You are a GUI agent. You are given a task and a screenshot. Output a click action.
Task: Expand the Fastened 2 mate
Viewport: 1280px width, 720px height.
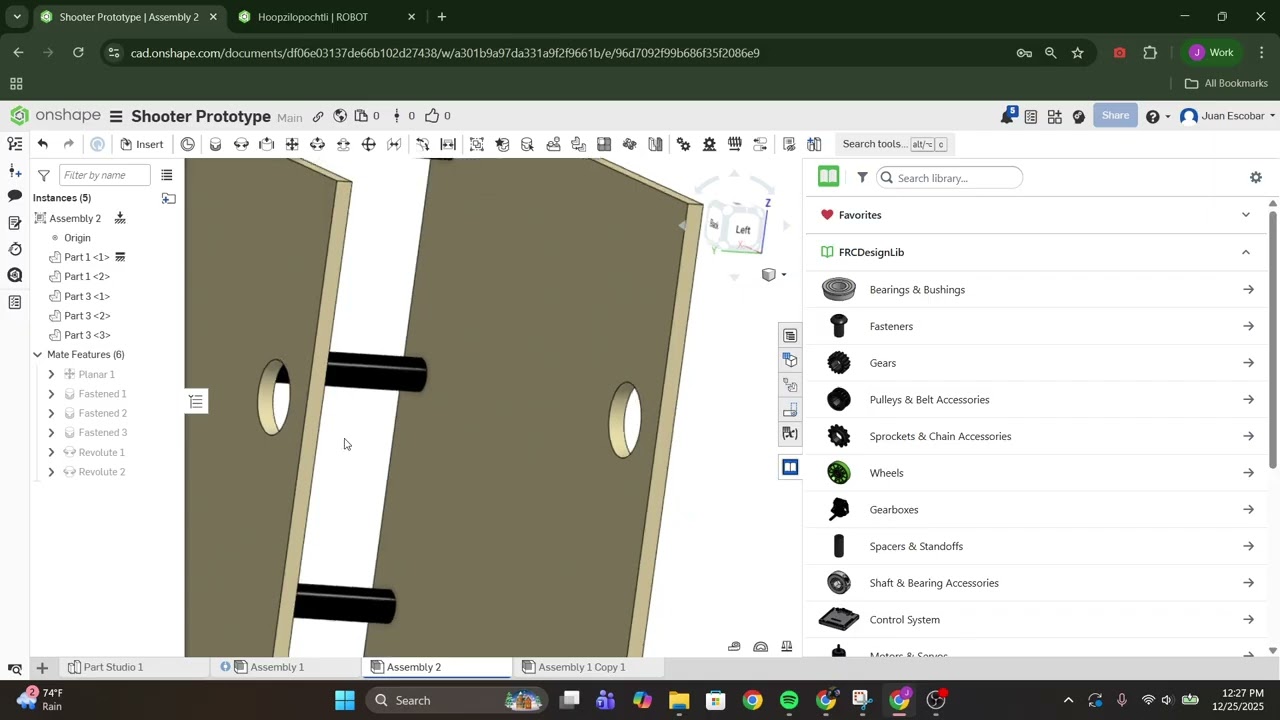pos(51,413)
